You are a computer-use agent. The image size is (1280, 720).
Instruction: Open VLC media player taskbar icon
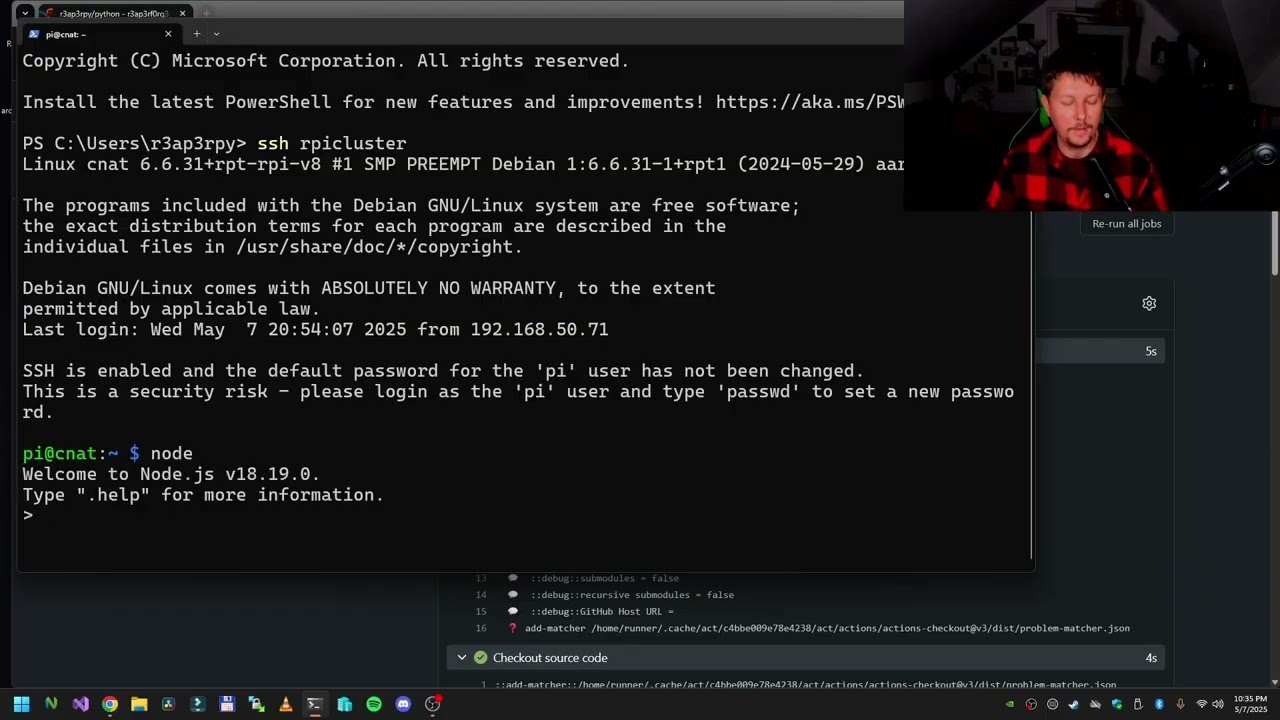tap(286, 704)
